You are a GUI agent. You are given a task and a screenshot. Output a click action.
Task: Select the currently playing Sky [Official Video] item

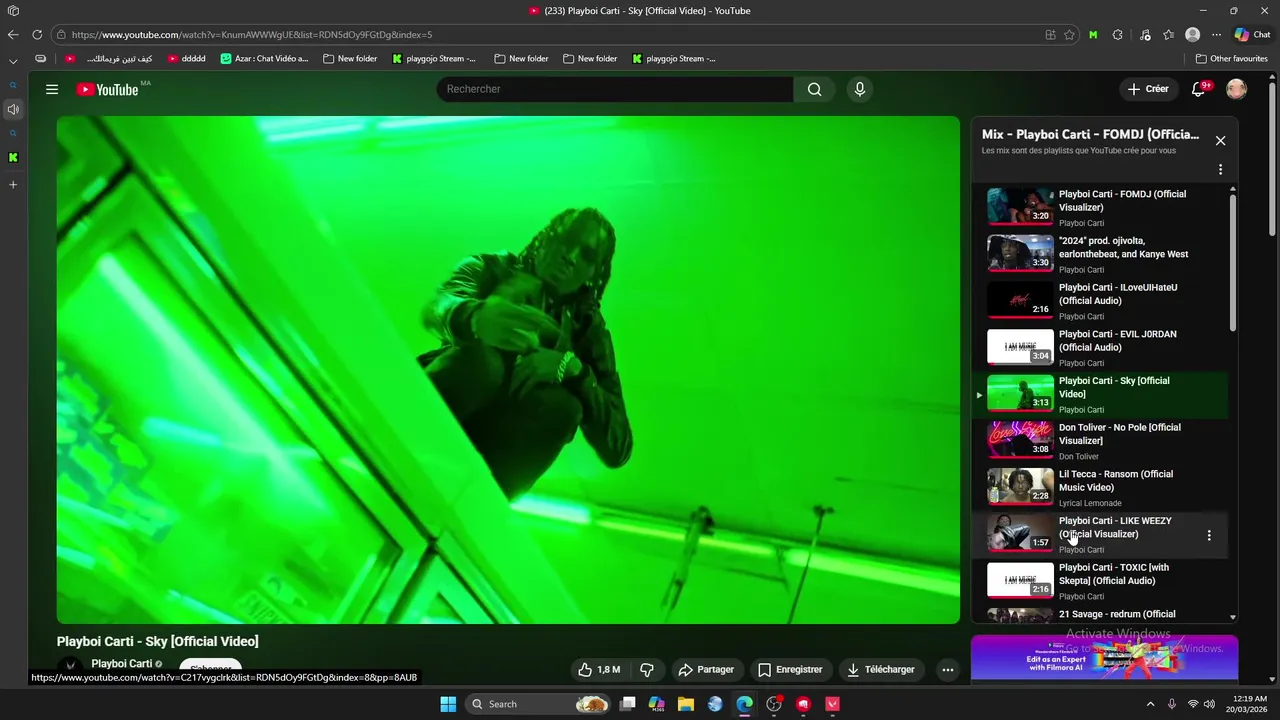[1100, 394]
